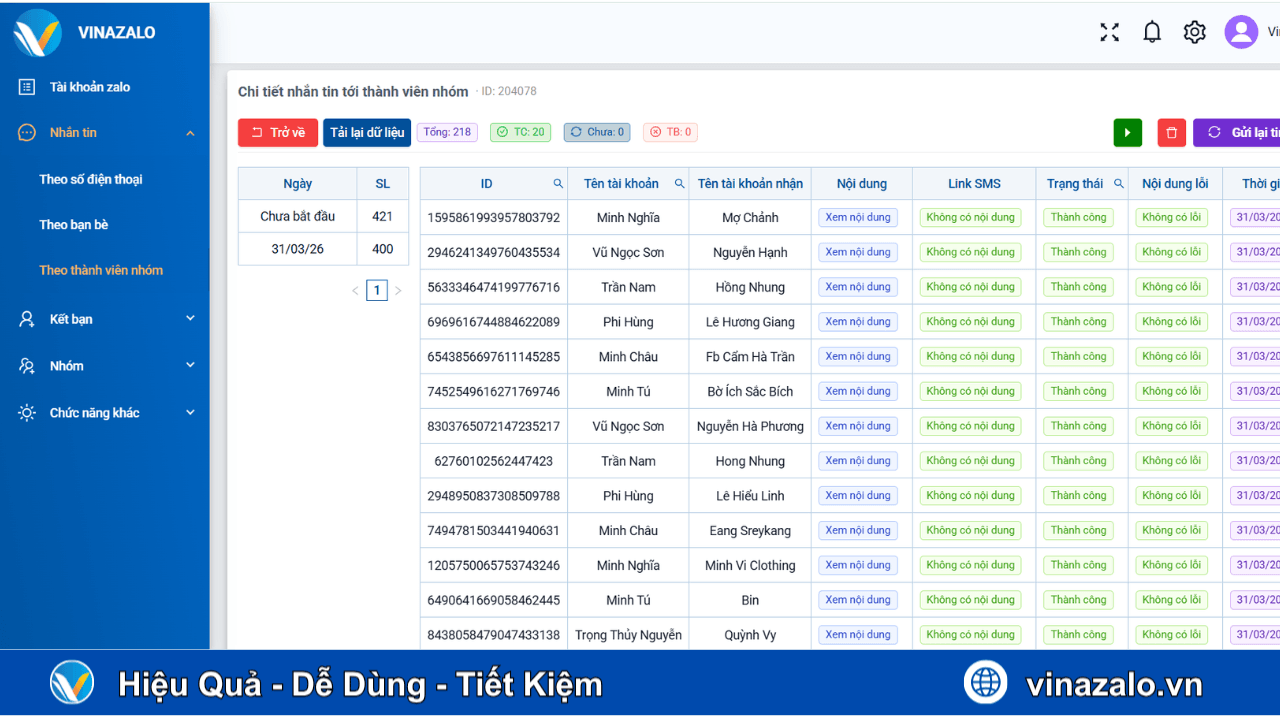Toggle fullscreen with the expand icon
This screenshot has width=1280, height=720.
coord(1109,32)
